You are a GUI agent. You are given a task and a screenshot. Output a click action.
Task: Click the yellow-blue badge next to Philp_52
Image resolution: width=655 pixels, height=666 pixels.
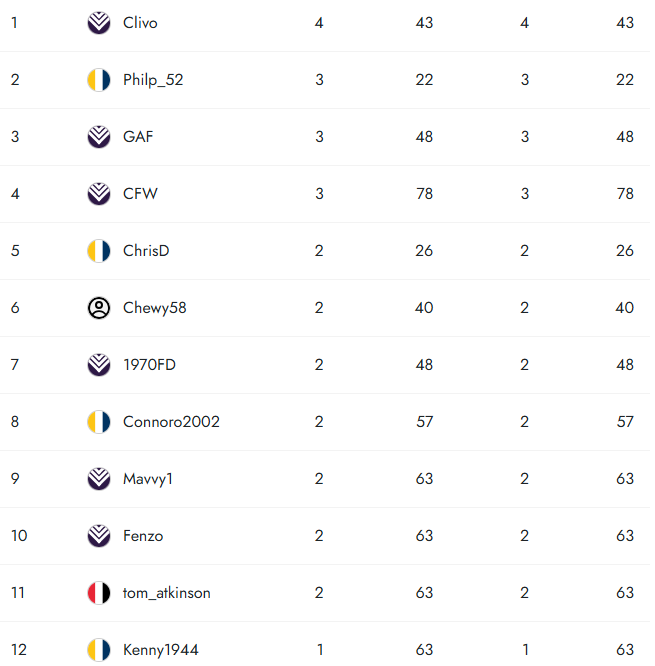pyautogui.click(x=99, y=80)
